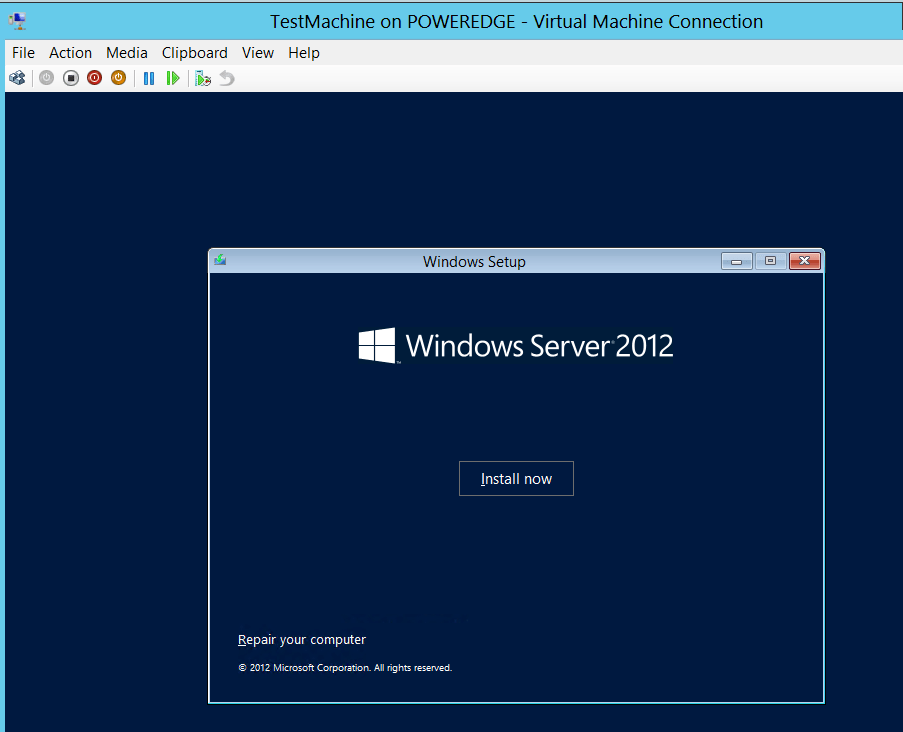This screenshot has width=903, height=732.
Task: Open the View menu
Action: [257, 53]
